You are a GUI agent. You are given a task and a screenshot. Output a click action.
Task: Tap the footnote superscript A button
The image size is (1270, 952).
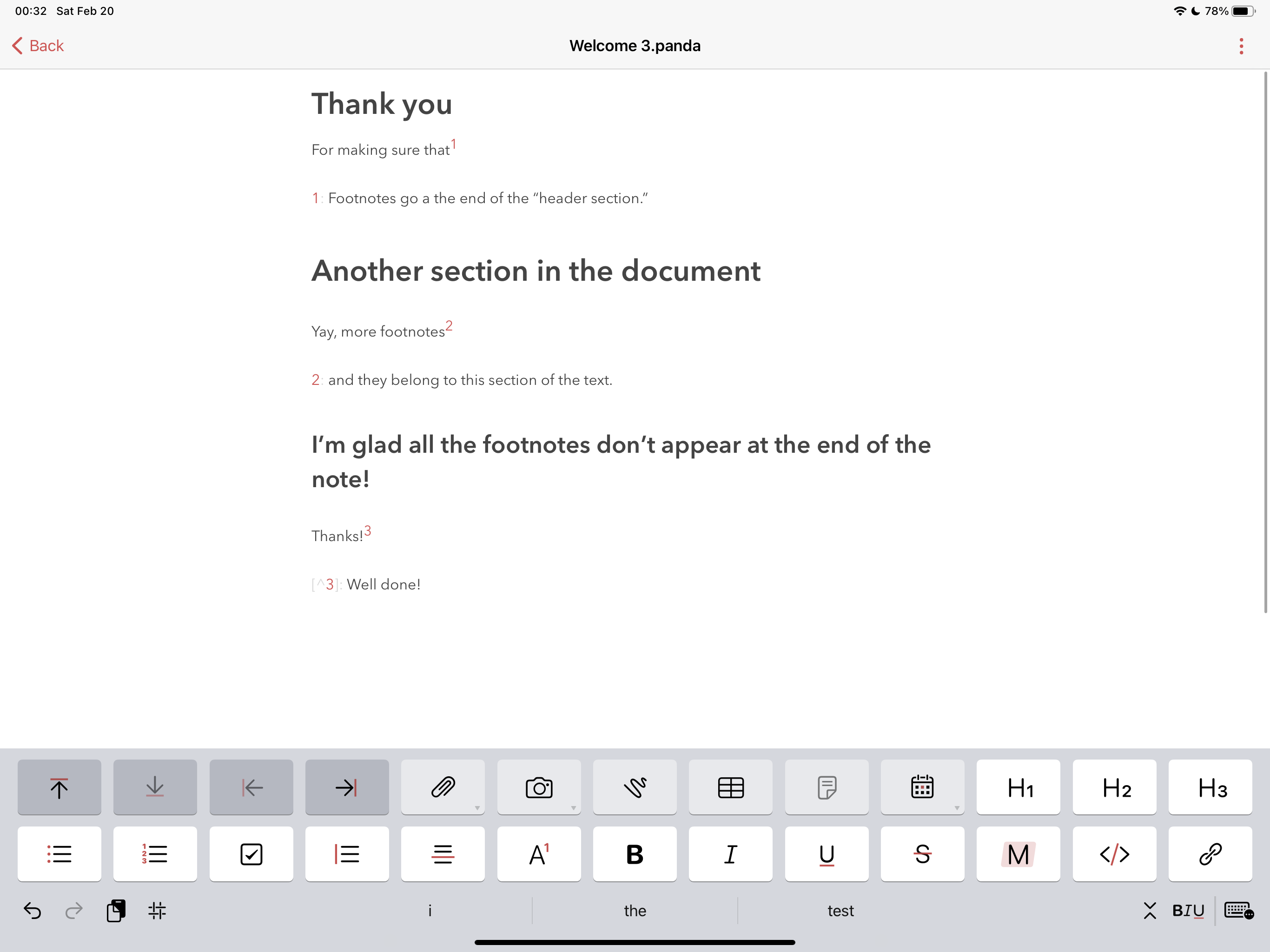click(x=539, y=854)
